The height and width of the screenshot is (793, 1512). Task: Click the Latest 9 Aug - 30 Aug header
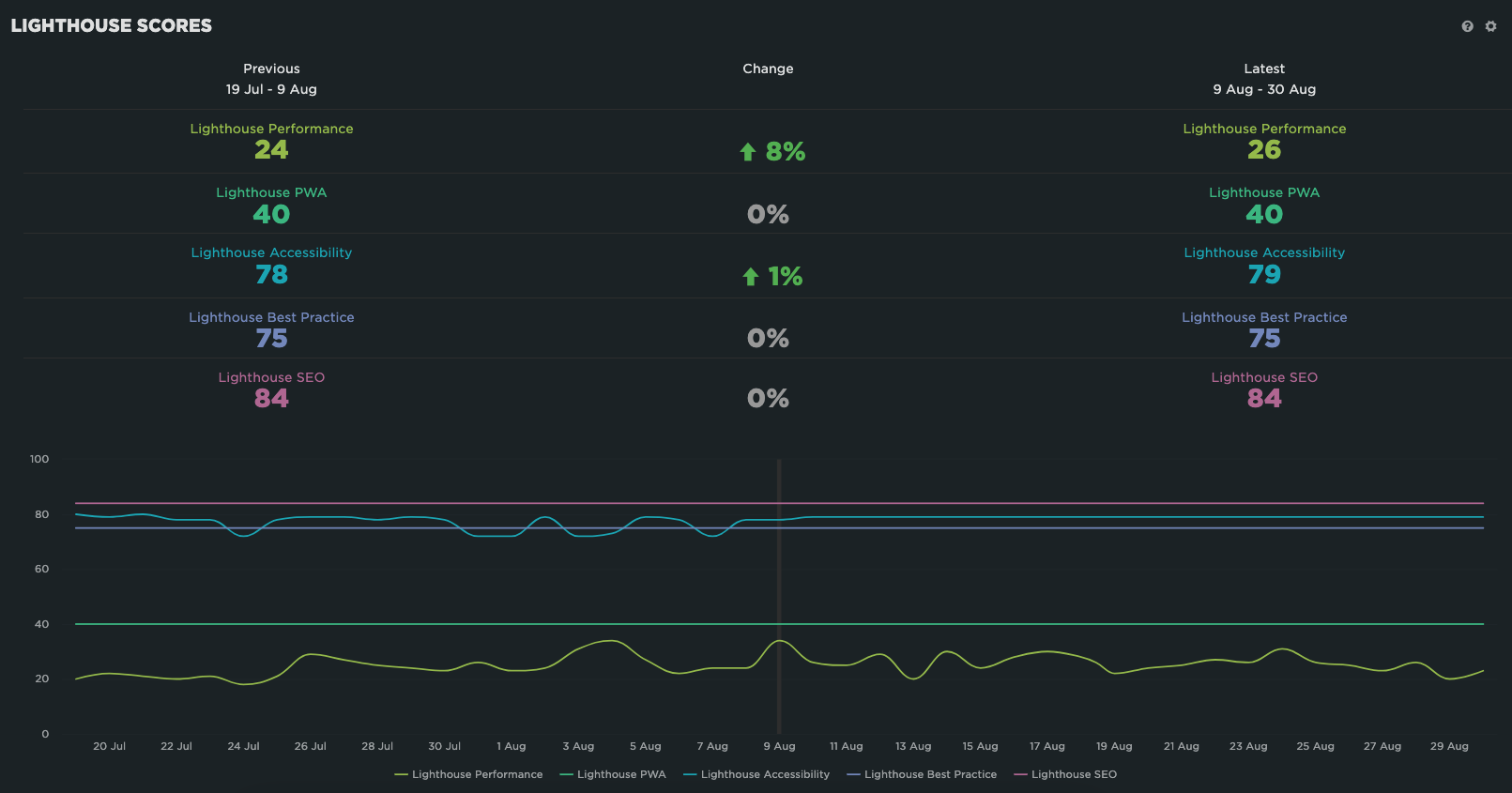click(x=1264, y=80)
